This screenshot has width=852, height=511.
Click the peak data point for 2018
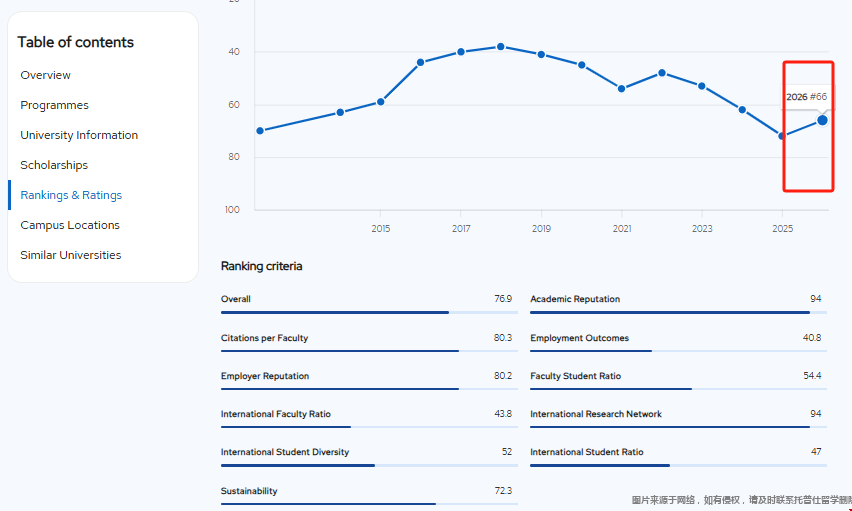[x=501, y=47]
